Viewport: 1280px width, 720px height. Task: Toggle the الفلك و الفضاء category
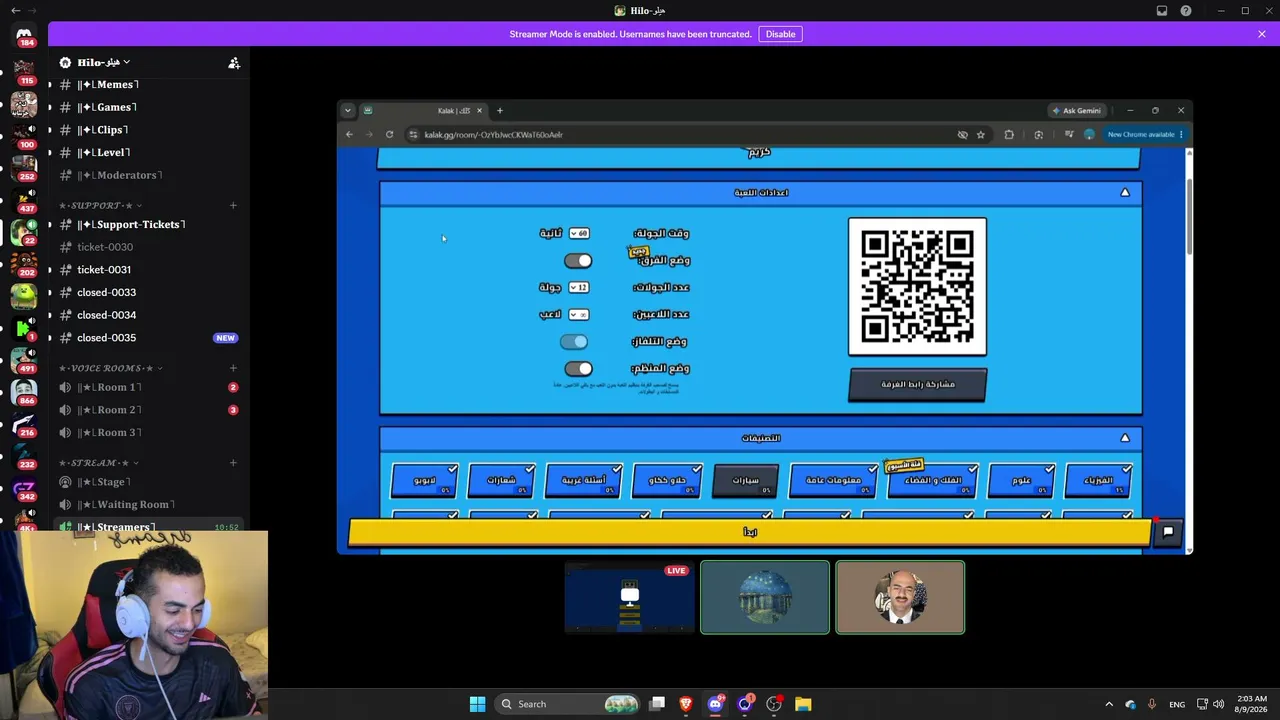click(x=933, y=481)
